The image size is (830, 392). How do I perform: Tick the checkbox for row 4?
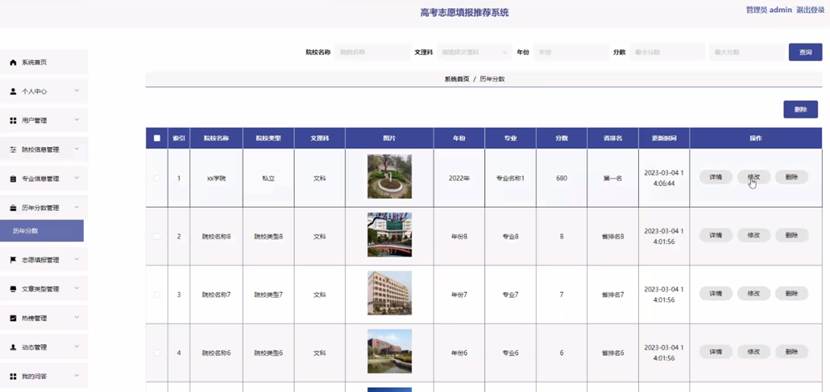point(157,352)
